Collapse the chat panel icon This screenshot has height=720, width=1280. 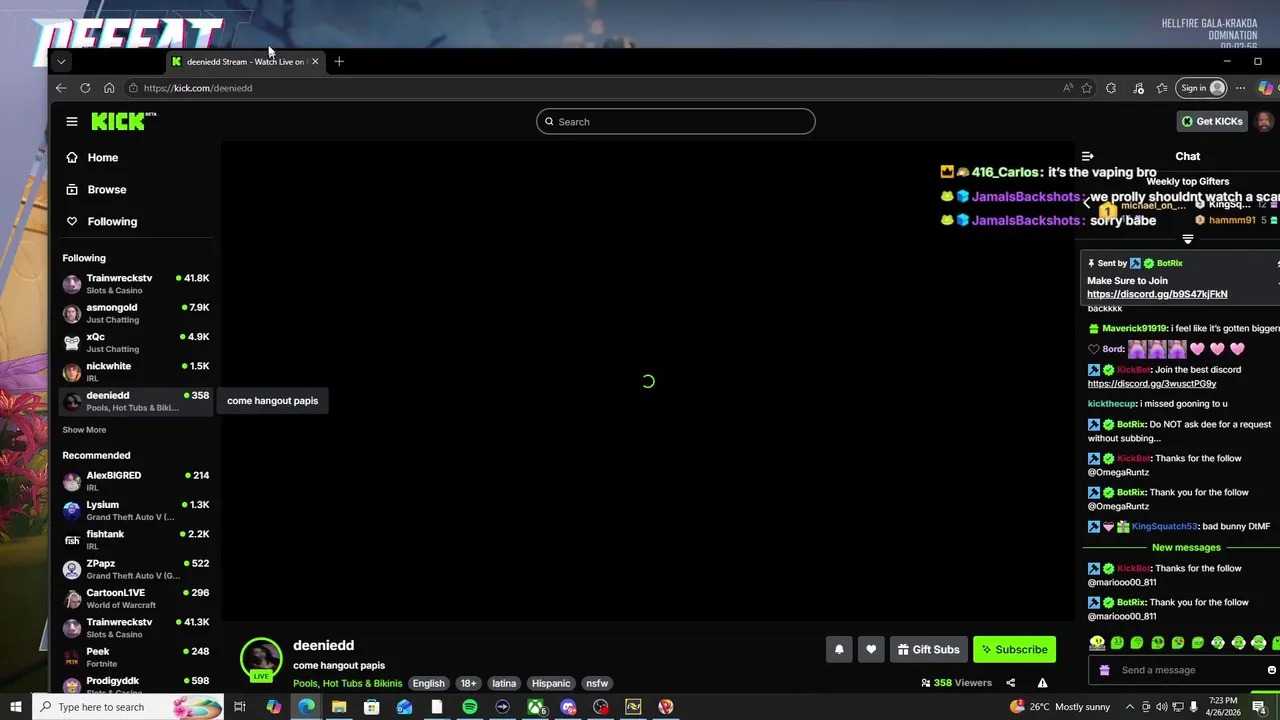click(x=1088, y=156)
